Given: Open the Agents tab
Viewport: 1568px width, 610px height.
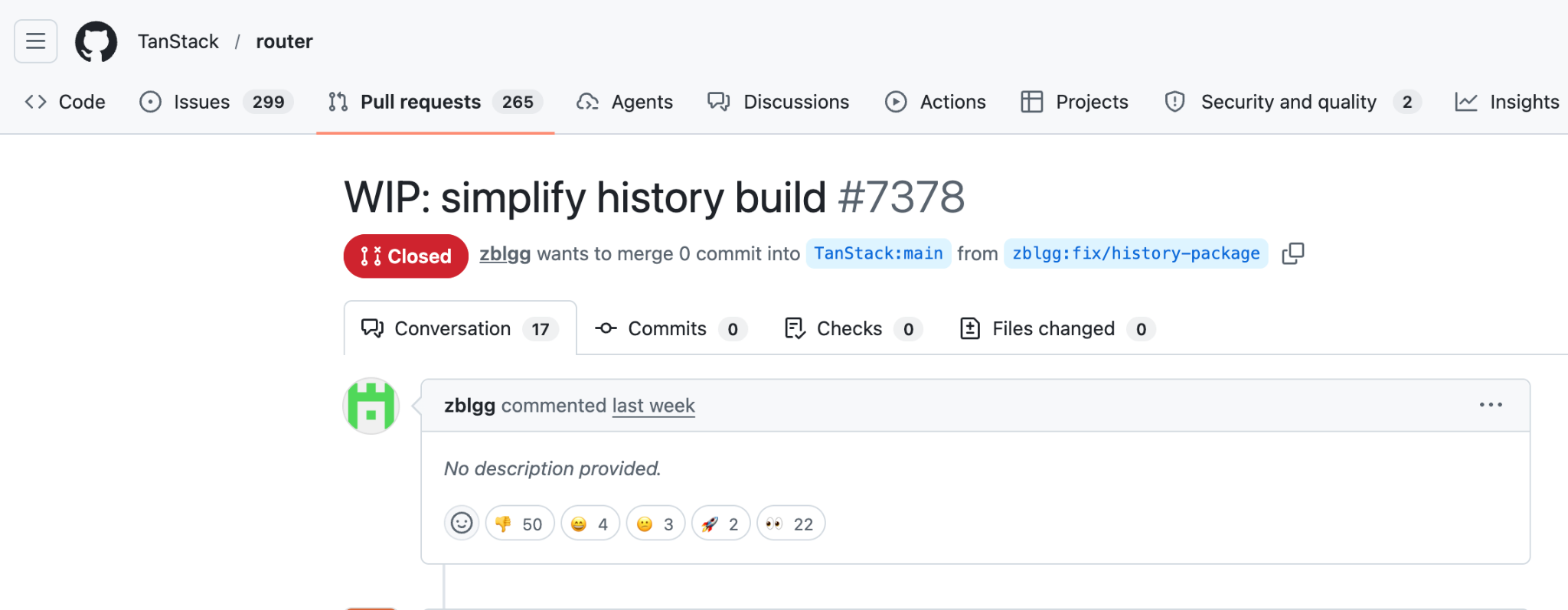Looking at the screenshot, I should (625, 102).
